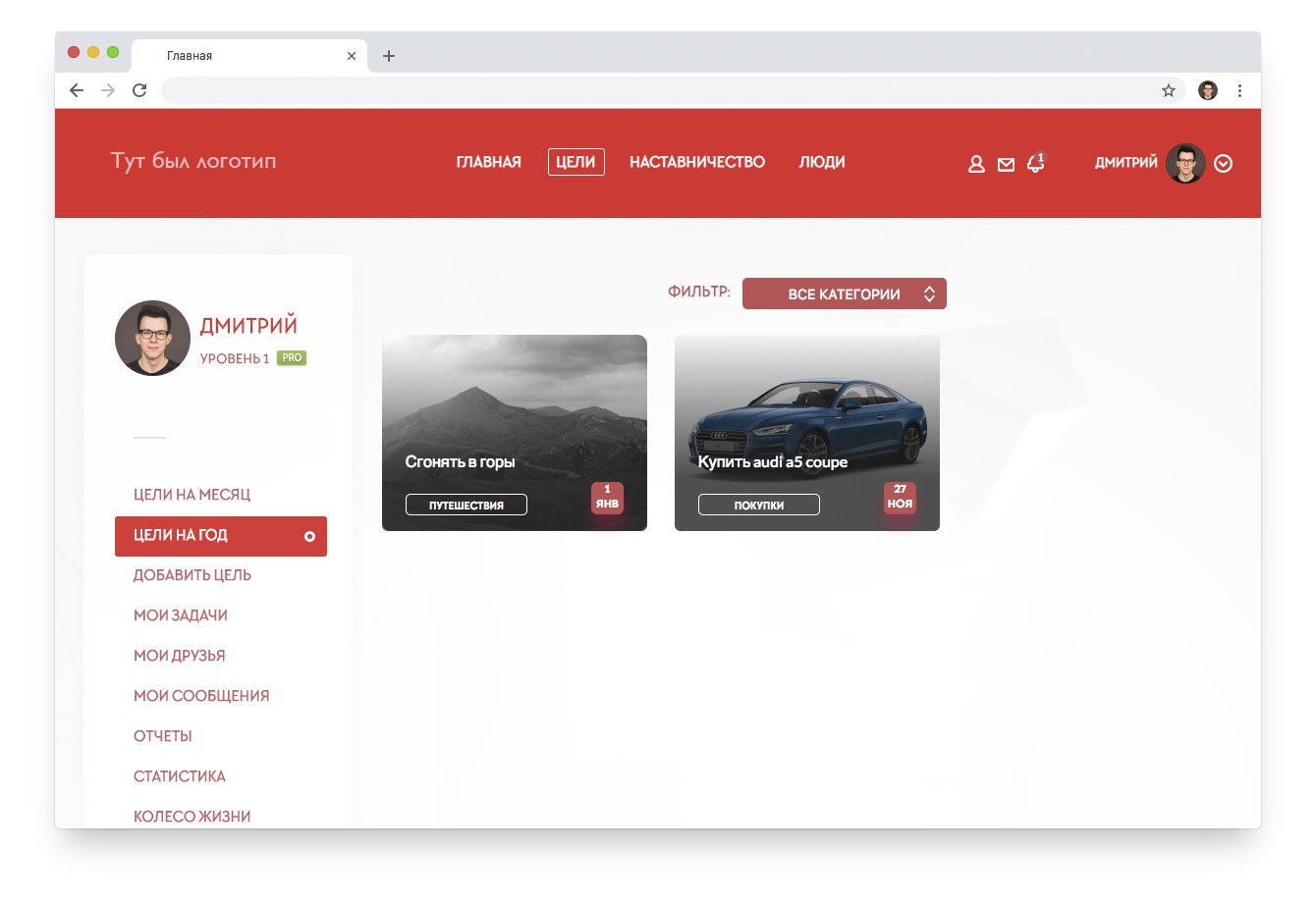This screenshot has width=1316, height=907.
Task: Select ЦЕЛИ НА ГОД in sidebar
Action: [221, 536]
